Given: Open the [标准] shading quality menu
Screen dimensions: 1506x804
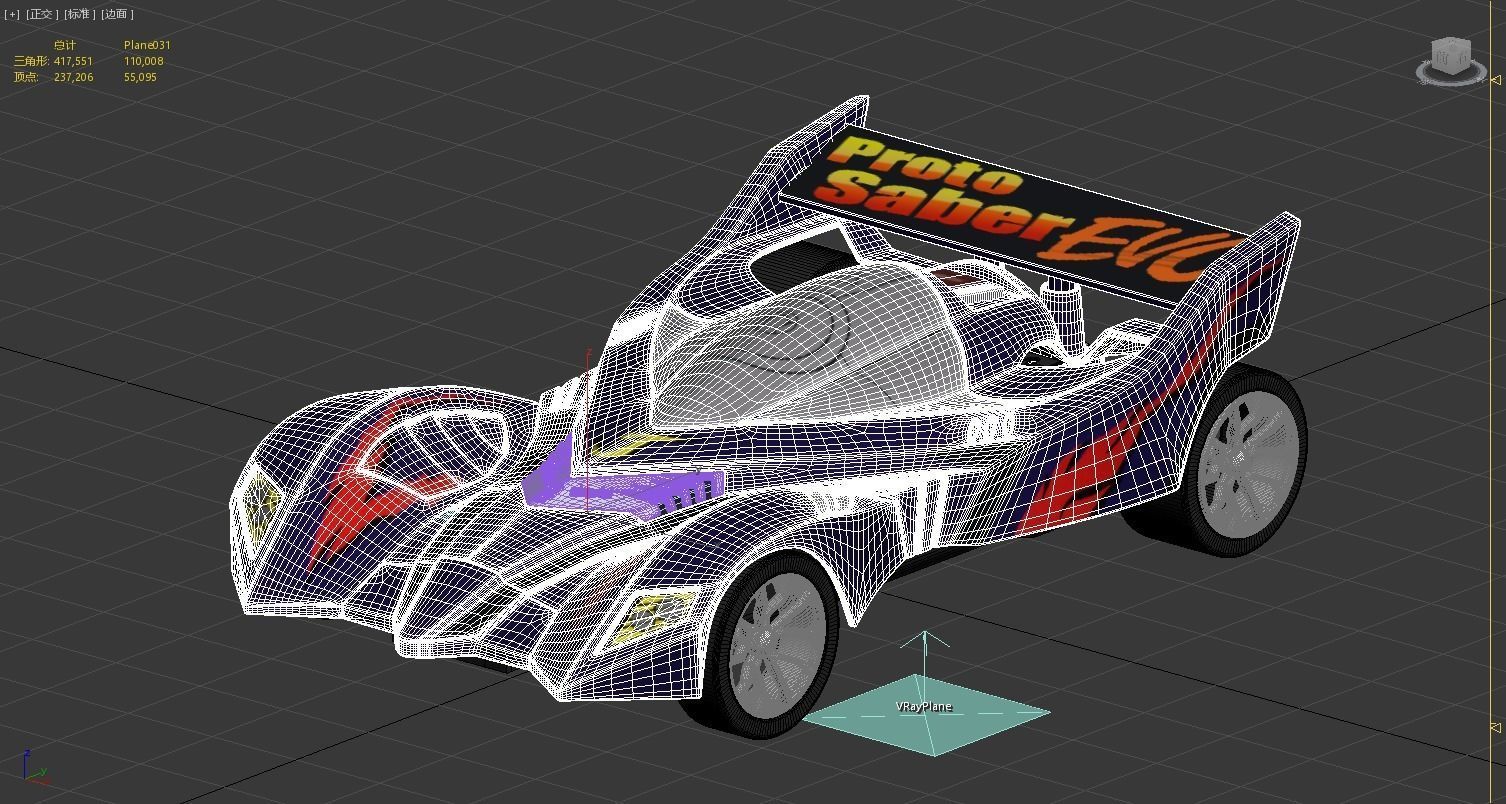Looking at the screenshot, I should [x=81, y=14].
